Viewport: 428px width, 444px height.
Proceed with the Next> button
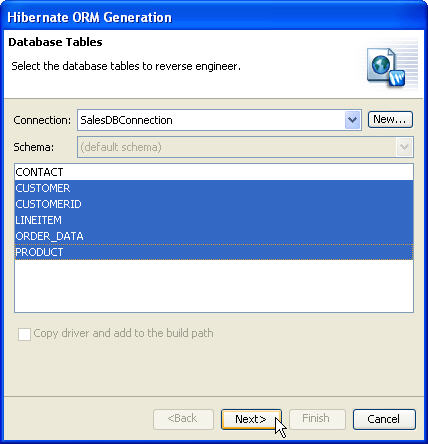251,419
